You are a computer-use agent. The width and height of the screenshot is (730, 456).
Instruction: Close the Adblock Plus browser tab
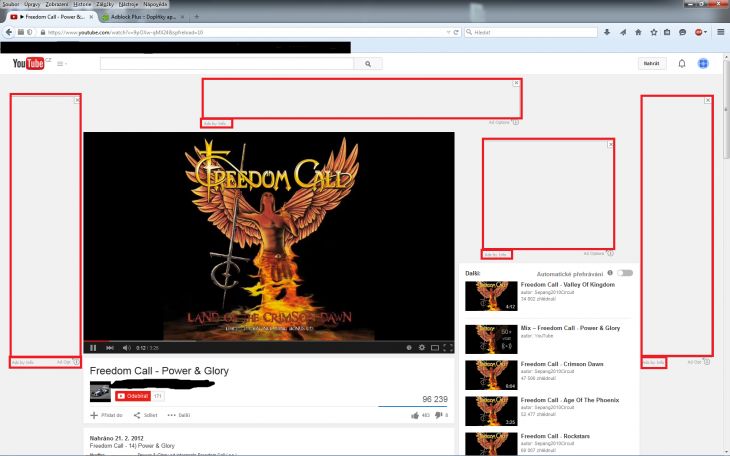(x=182, y=17)
